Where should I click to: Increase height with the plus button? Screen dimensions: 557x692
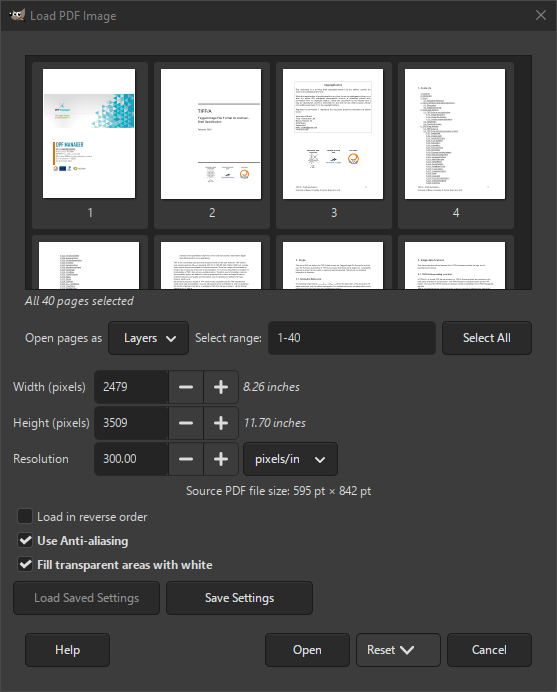click(x=221, y=423)
